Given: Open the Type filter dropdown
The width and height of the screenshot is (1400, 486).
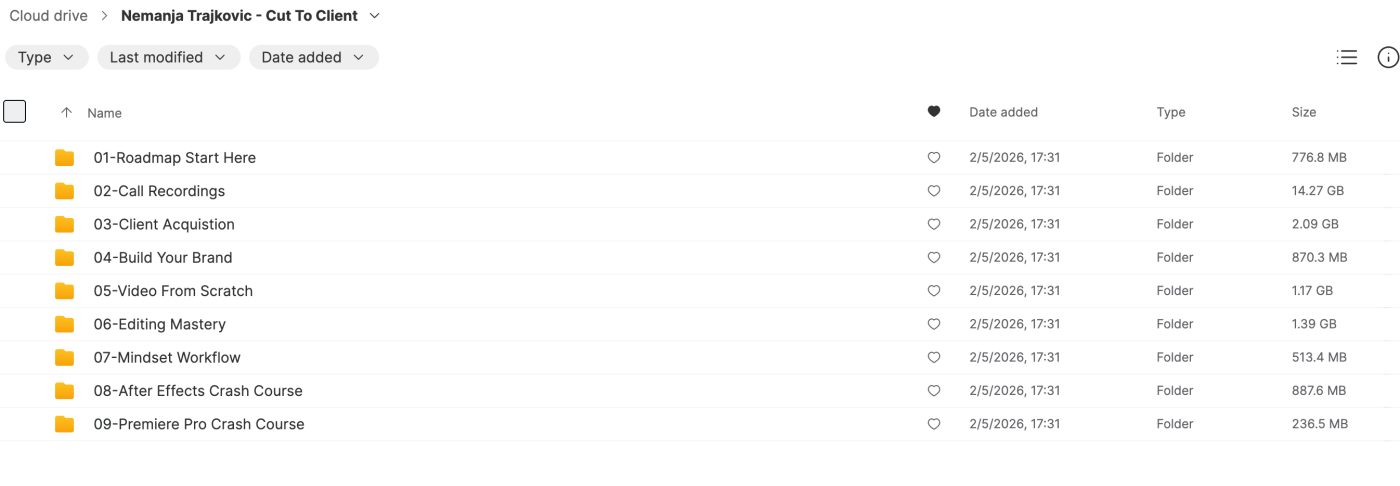Looking at the screenshot, I should pos(46,58).
